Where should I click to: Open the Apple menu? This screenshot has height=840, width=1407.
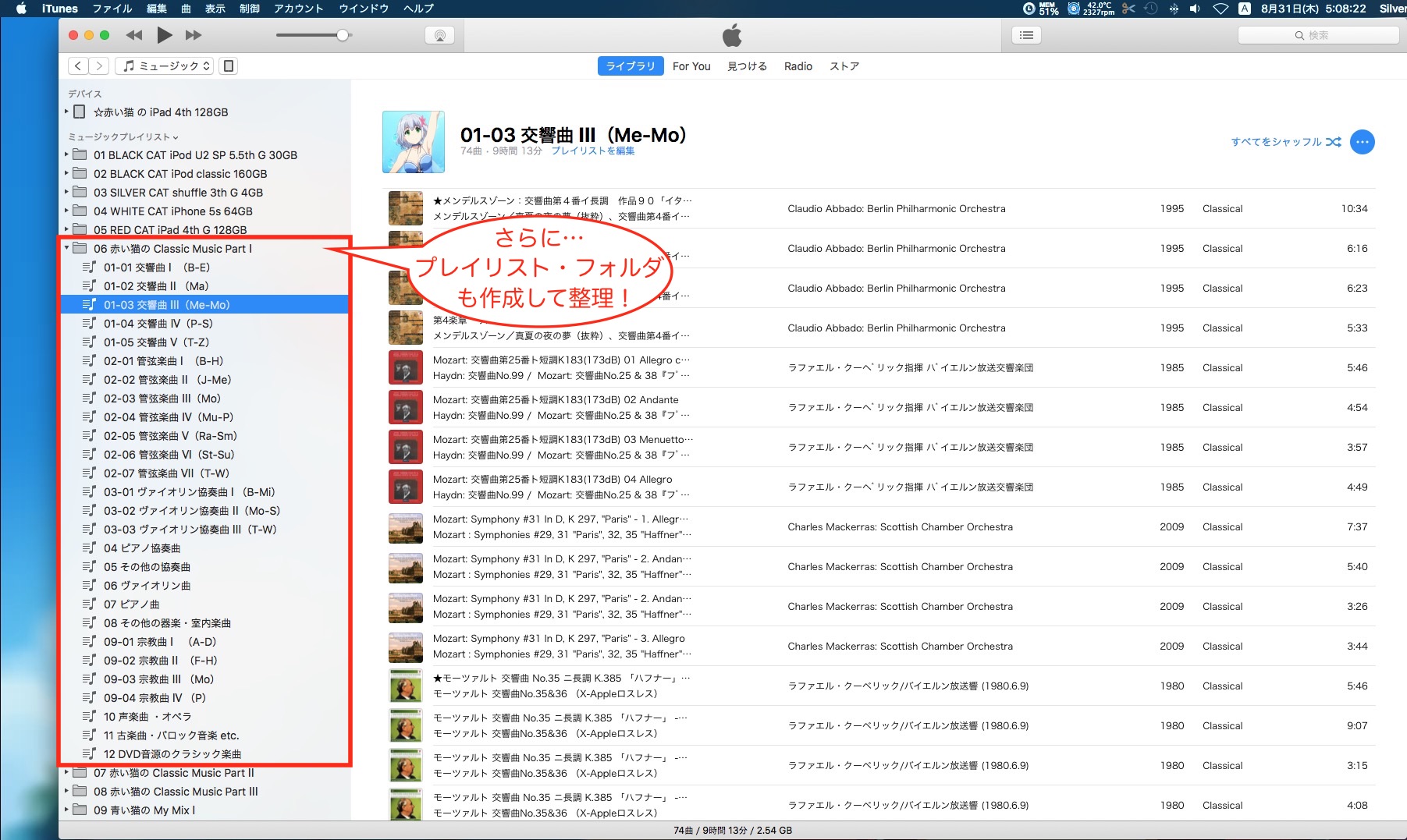pyautogui.click(x=21, y=9)
